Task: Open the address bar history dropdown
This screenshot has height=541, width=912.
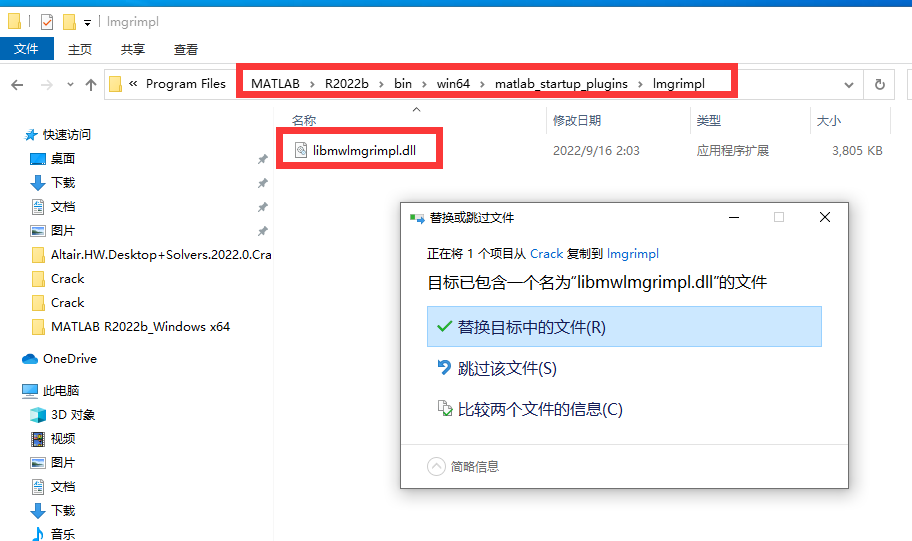Action: [849, 85]
